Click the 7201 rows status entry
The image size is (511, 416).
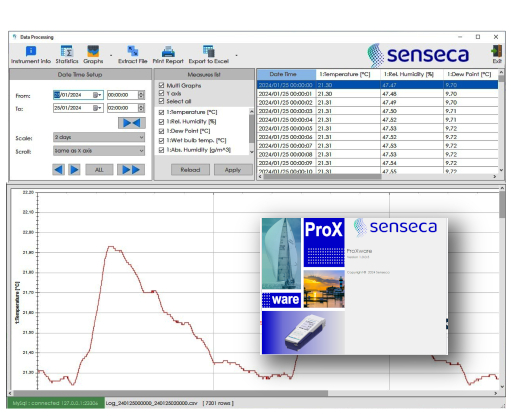[x=218, y=403]
